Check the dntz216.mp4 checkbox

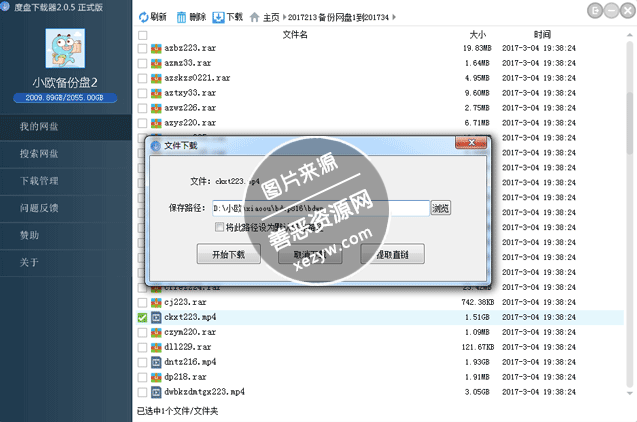point(142,363)
